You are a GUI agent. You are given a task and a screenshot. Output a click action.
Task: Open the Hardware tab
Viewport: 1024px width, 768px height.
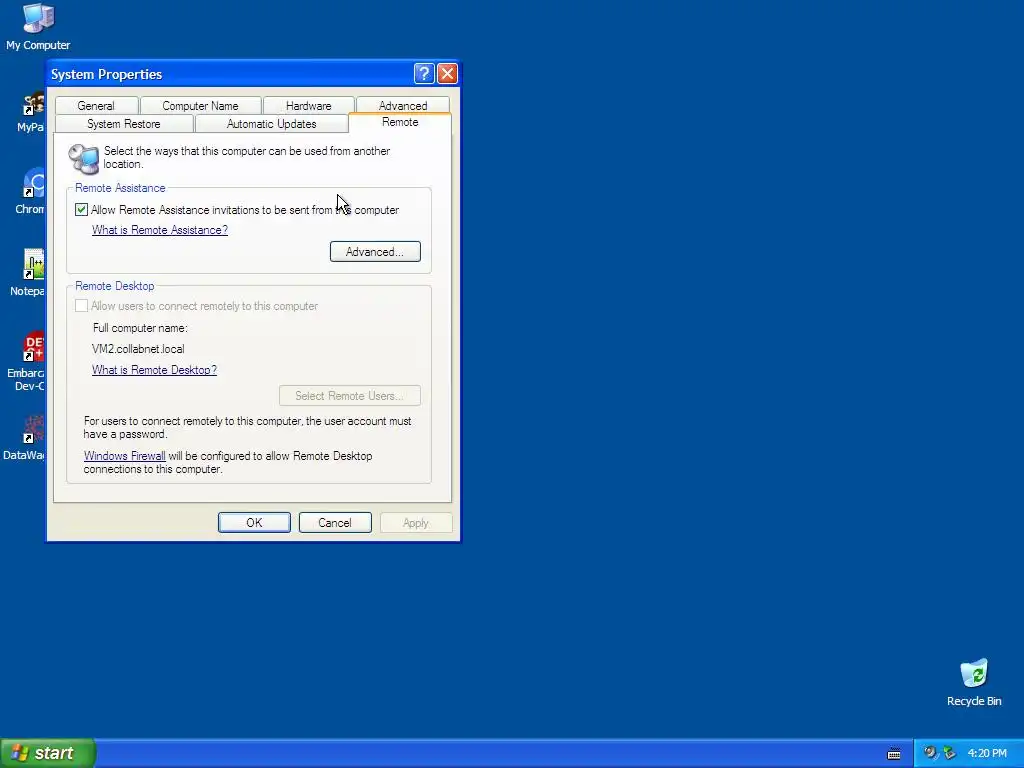[x=308, y=106]
